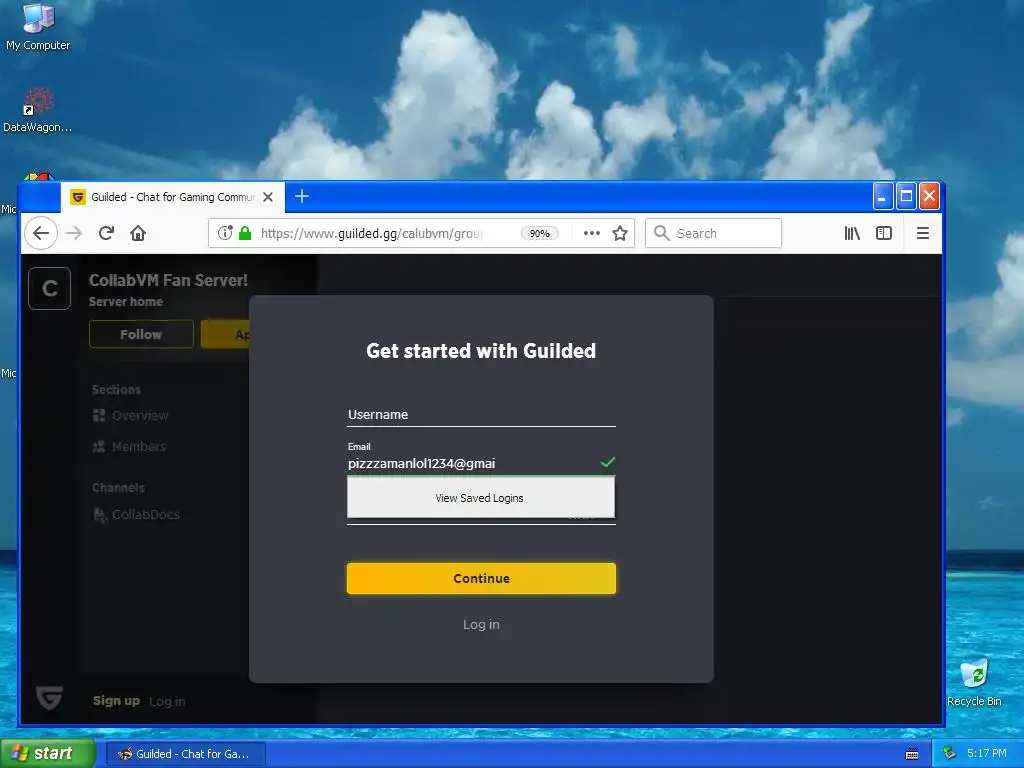
Task: Click the CollabVM Fan Server! title
Action: (x=168, y=280)
